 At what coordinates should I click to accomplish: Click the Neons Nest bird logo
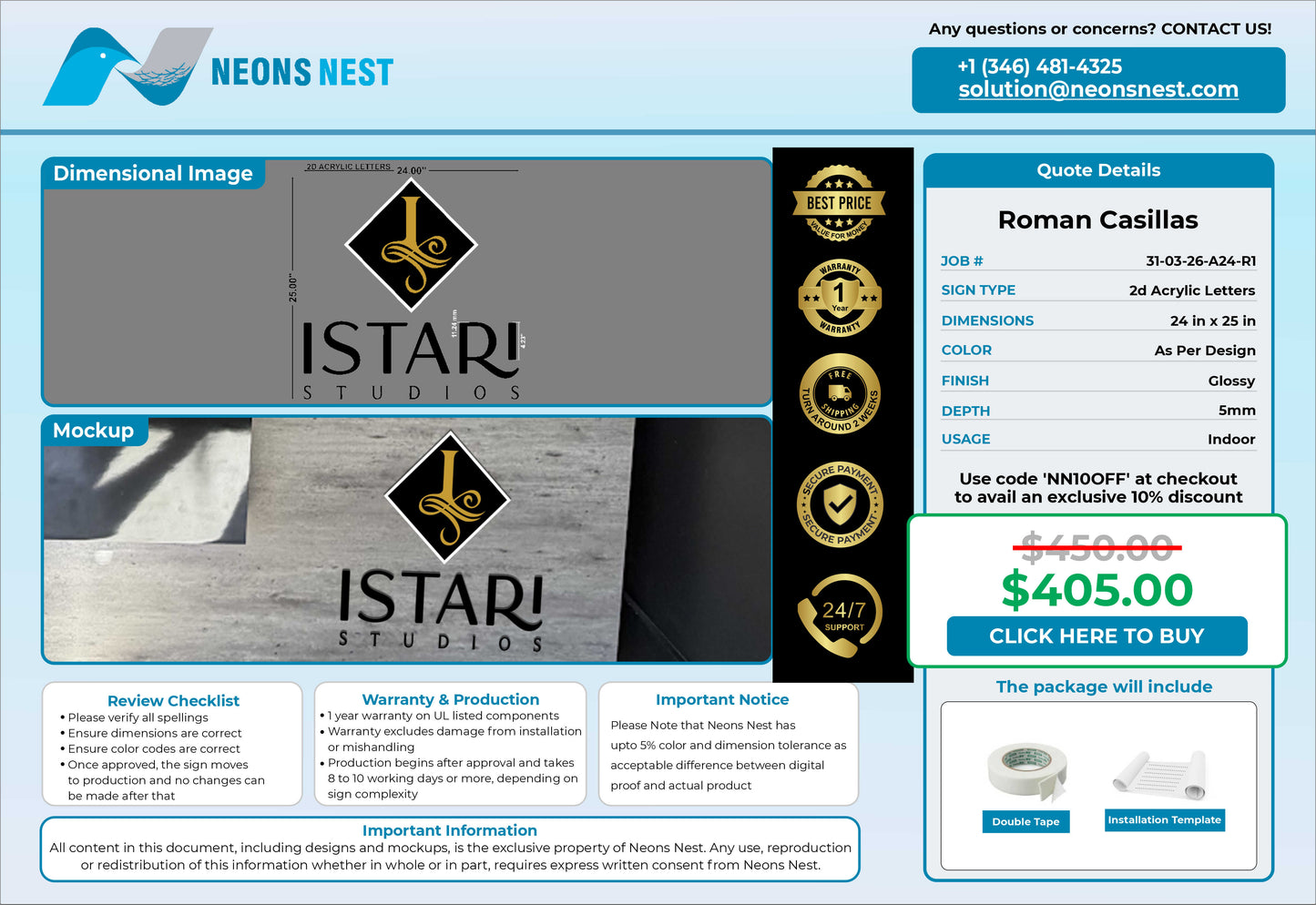(x=128, y=66)
